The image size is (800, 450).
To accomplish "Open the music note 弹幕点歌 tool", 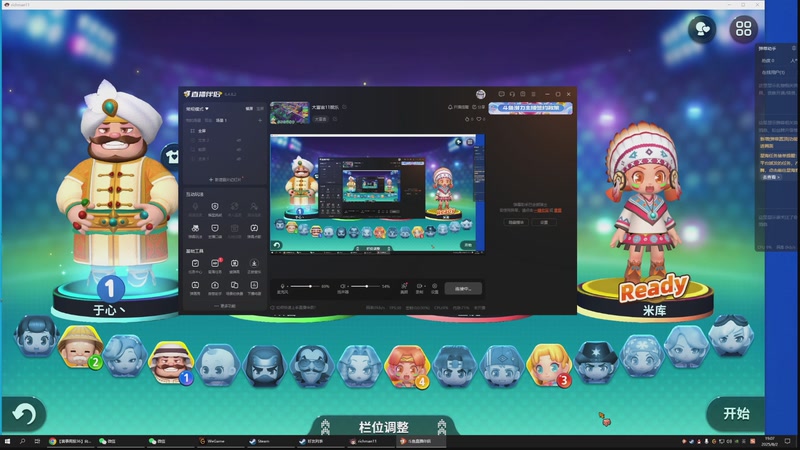I will coord(254,231).
